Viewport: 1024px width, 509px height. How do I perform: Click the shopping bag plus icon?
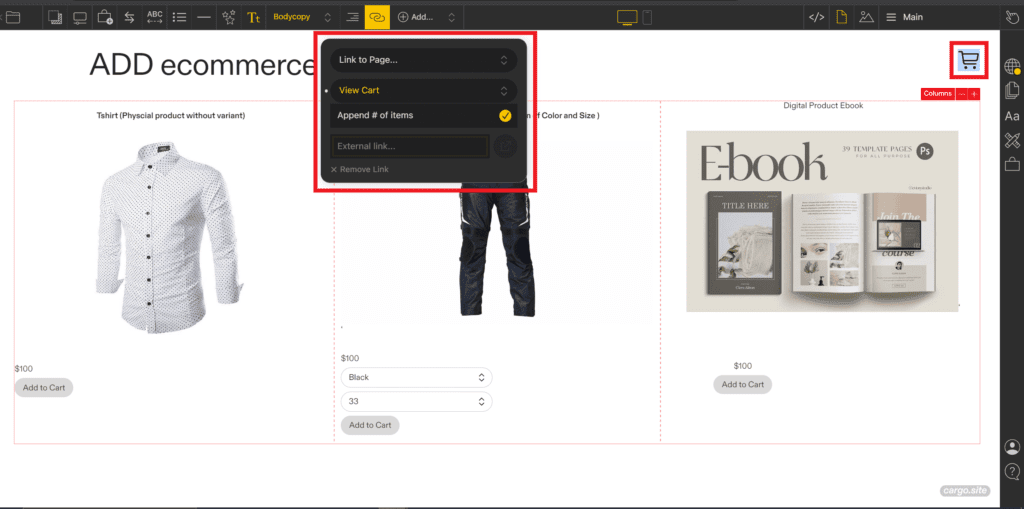[x=104, y=18]
